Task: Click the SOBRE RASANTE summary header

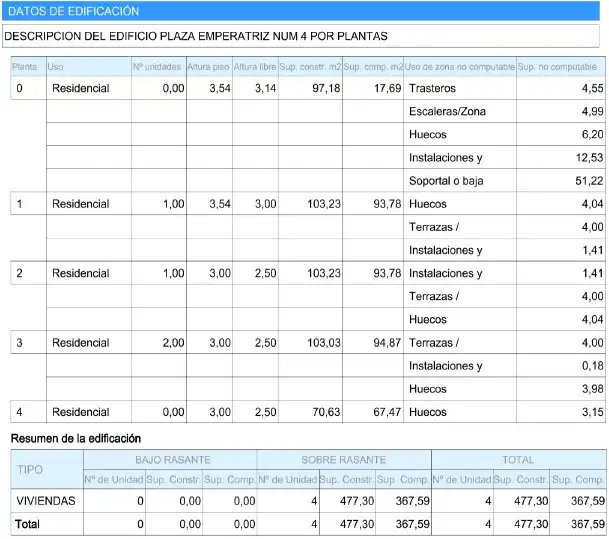Action: coord(344,460)
